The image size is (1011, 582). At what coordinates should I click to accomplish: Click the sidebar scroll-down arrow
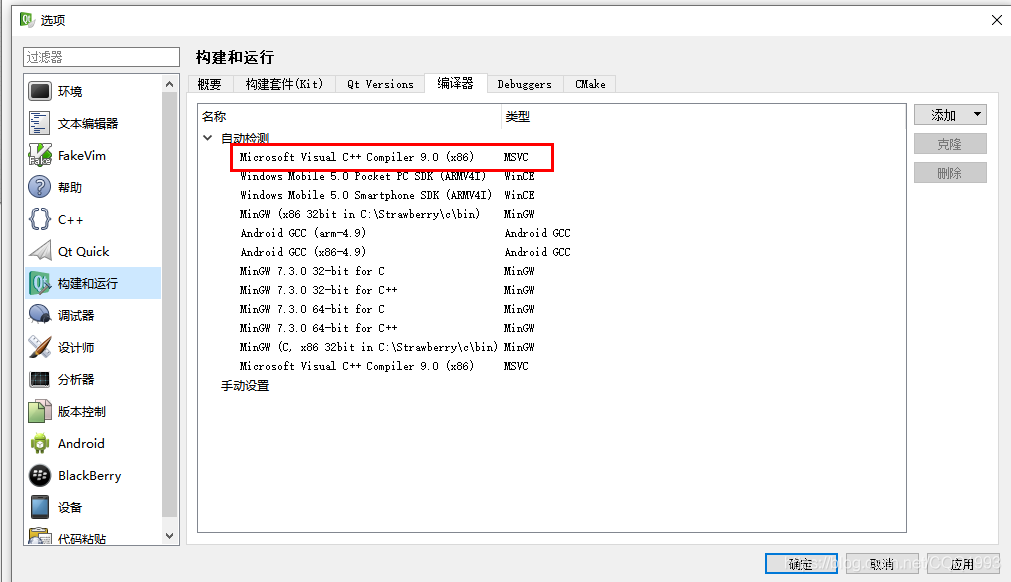click(170, 536)
